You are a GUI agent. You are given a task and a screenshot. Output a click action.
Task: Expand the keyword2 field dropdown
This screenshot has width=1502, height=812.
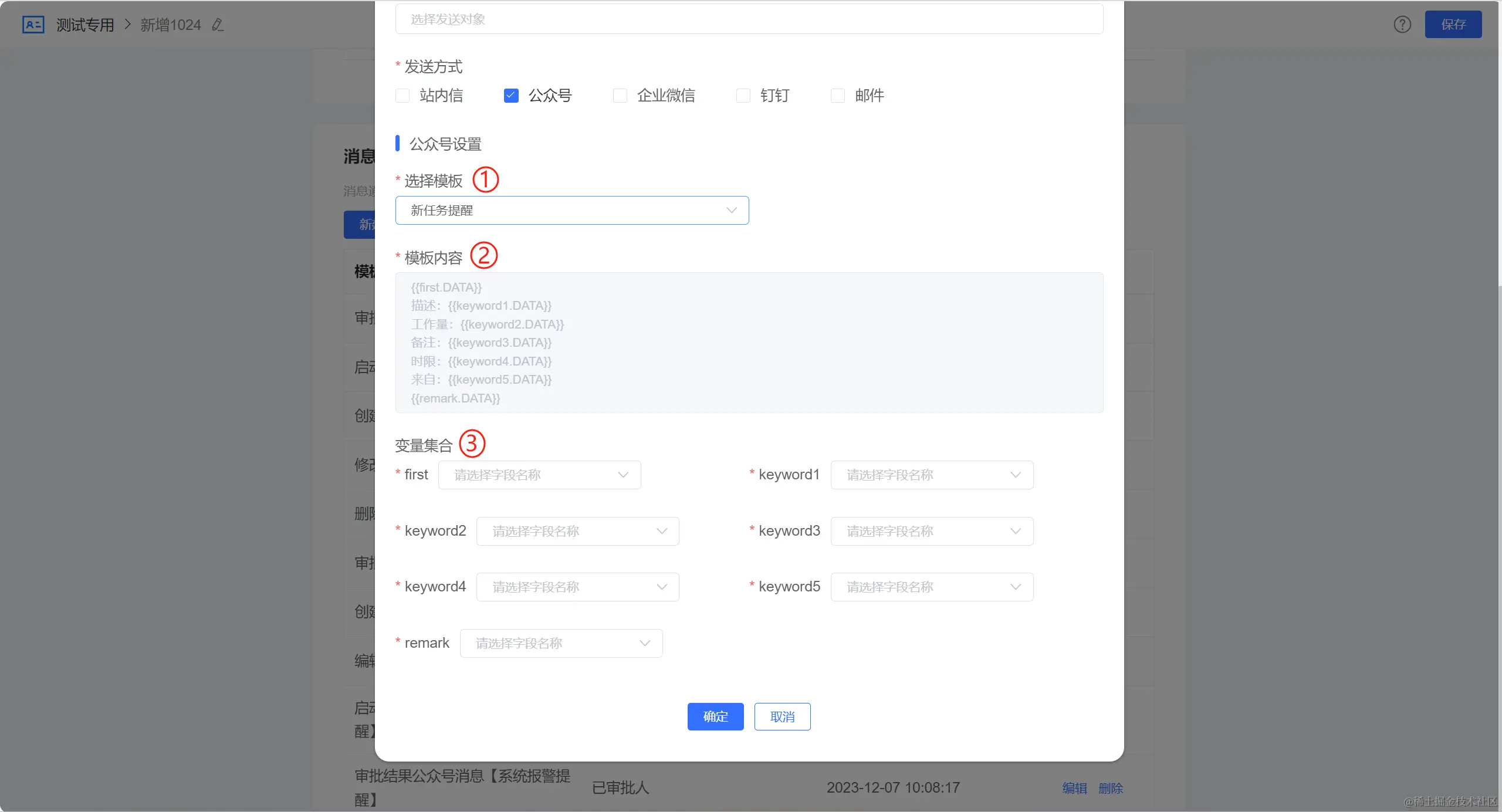coord(577,532)
